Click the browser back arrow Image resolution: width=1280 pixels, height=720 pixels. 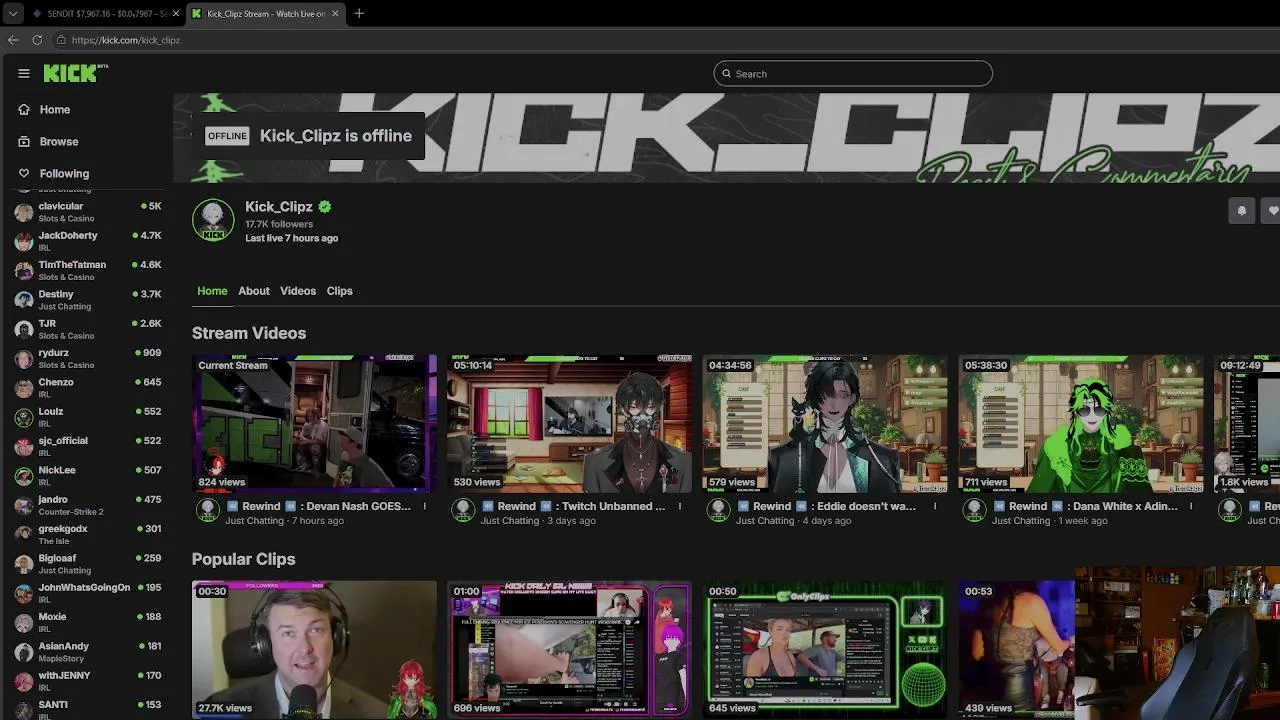pos(13,40)
